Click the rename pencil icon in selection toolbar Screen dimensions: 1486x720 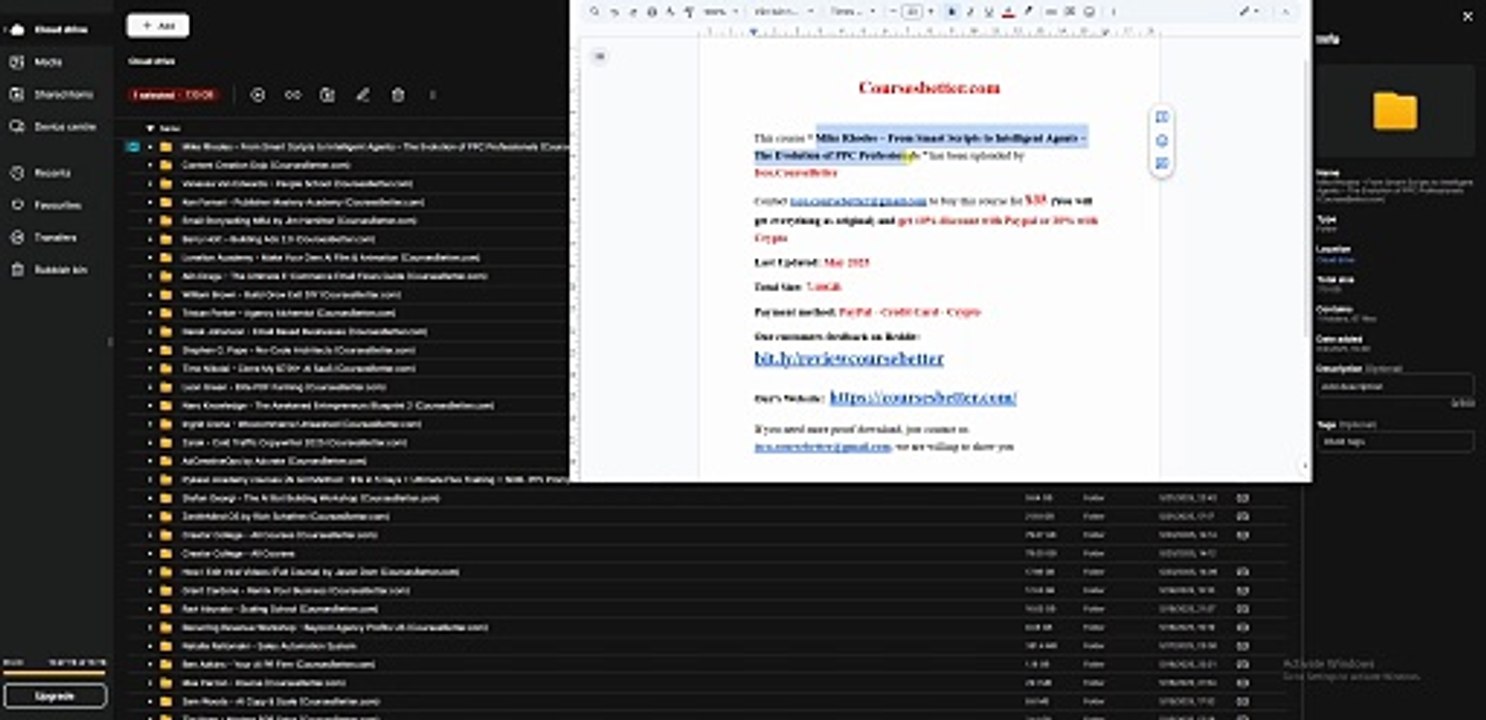(363, 95)
